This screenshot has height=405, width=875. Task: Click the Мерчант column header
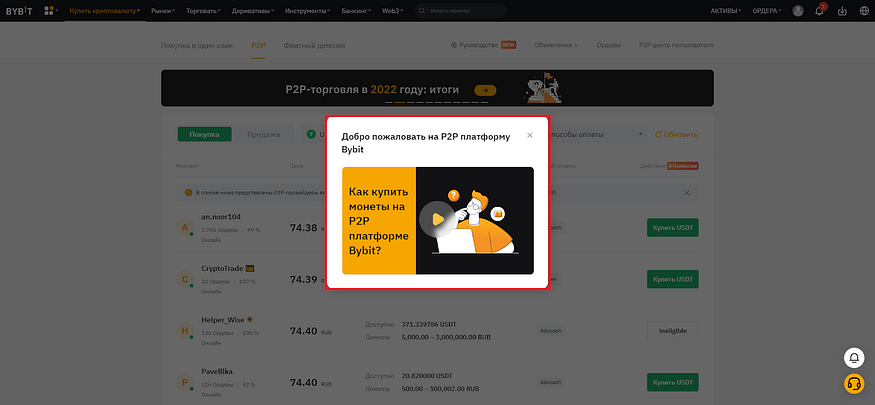coord(187,166)
